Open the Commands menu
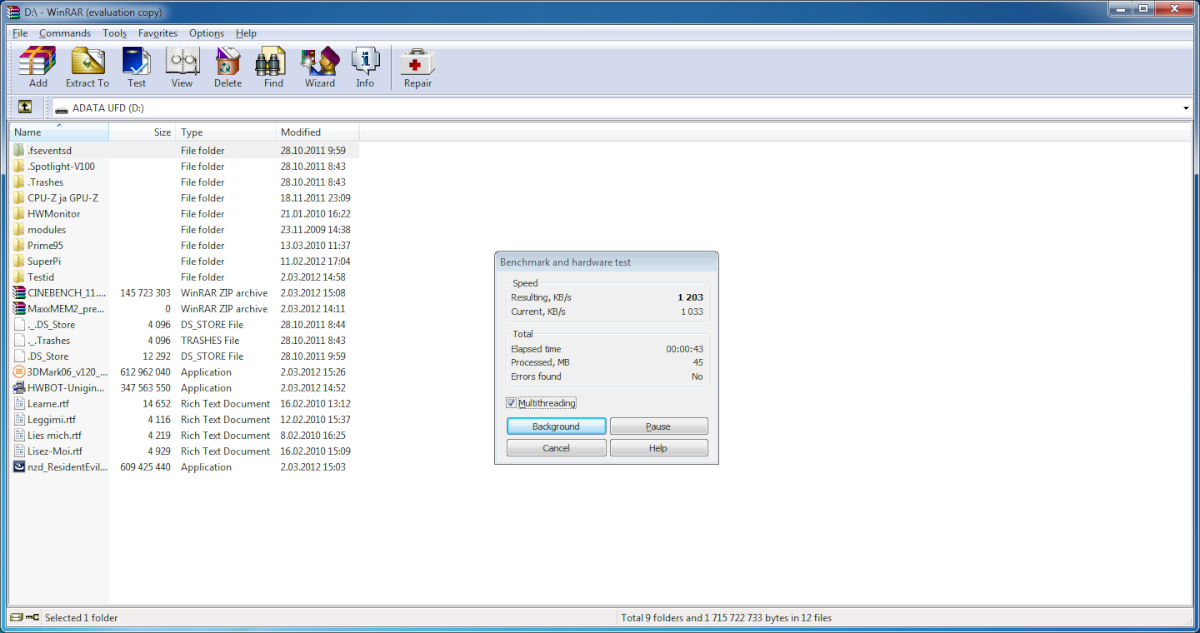 [x=65, y=33]
